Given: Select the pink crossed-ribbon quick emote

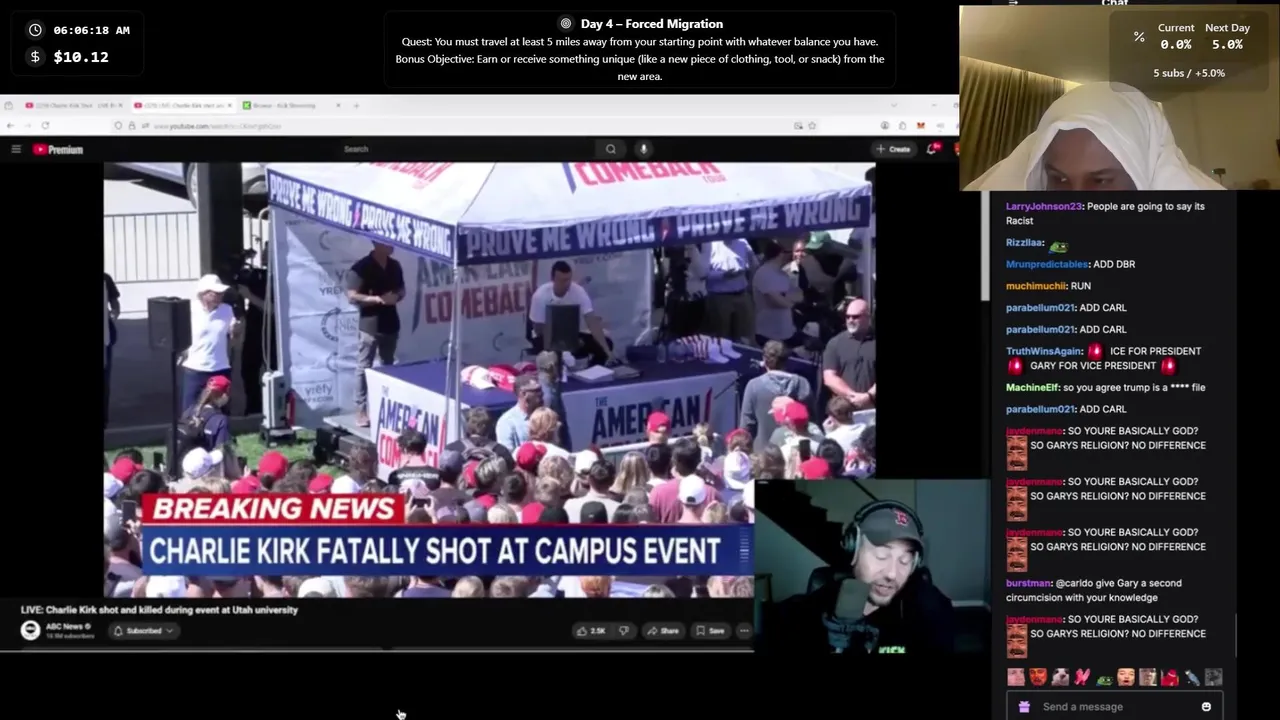Looking at the screenshot, I should (x=1082, y=678).
